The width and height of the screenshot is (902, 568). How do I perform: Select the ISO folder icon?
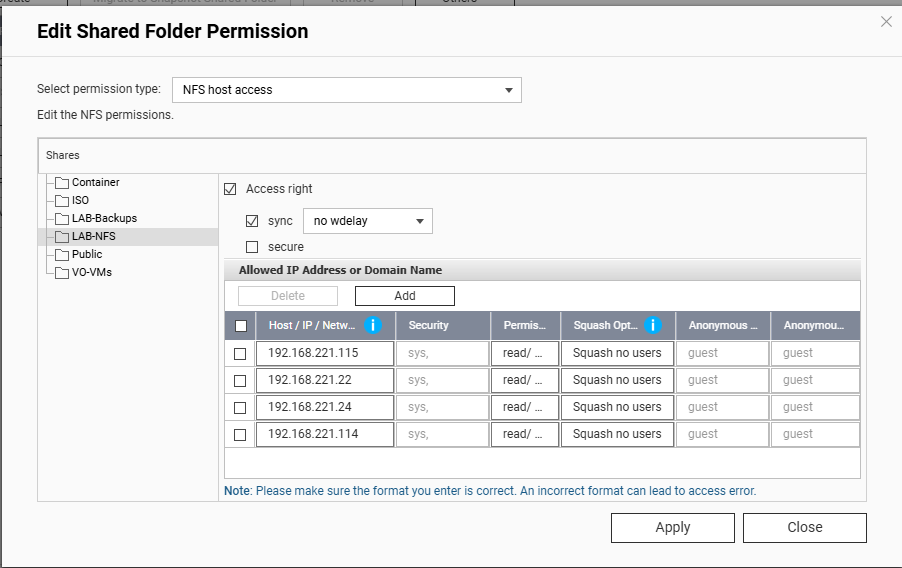tap(62, 200)
